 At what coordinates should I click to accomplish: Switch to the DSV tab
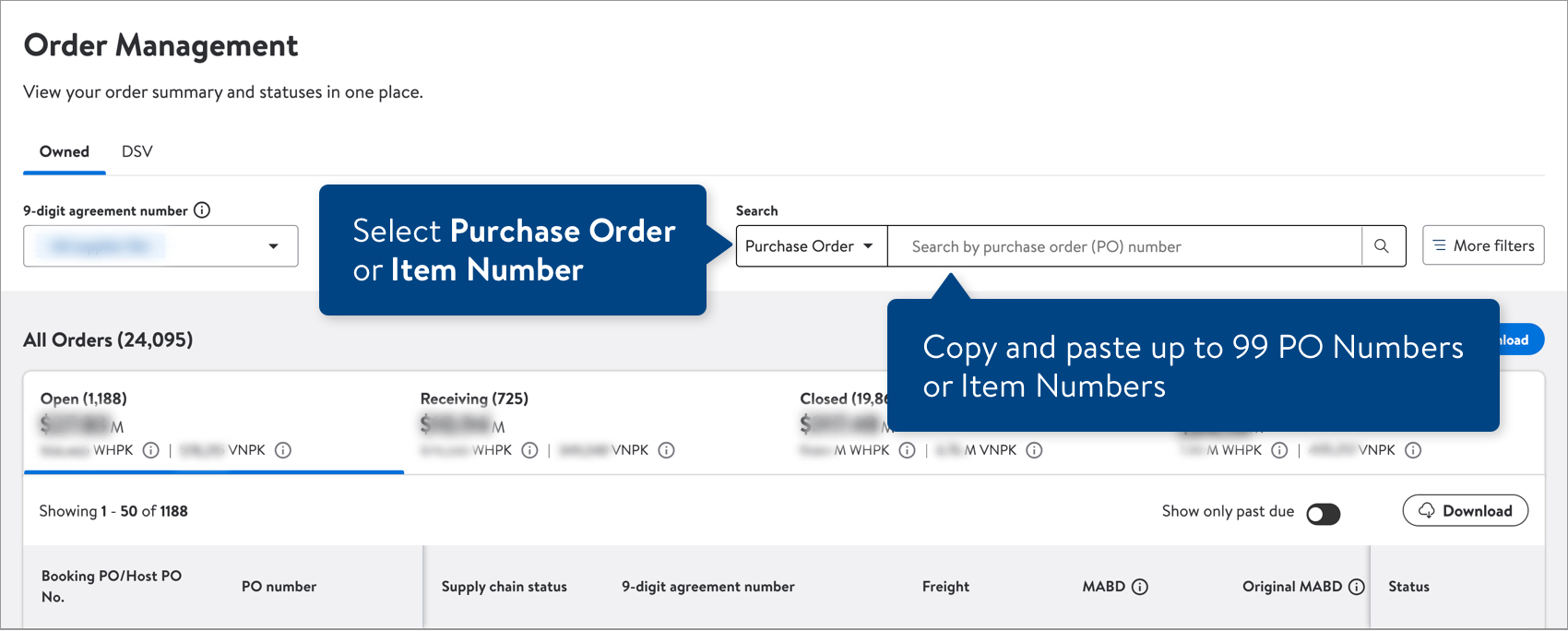[137, 151]
